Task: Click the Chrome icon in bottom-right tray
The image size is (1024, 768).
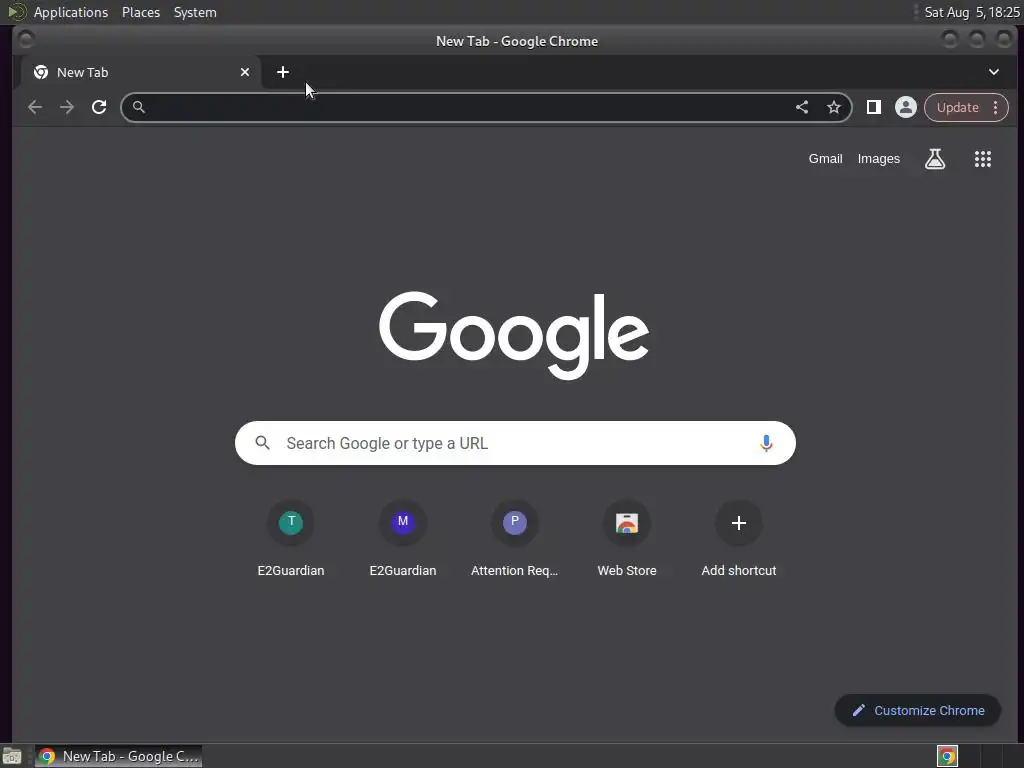Action: tap(947, 756)
